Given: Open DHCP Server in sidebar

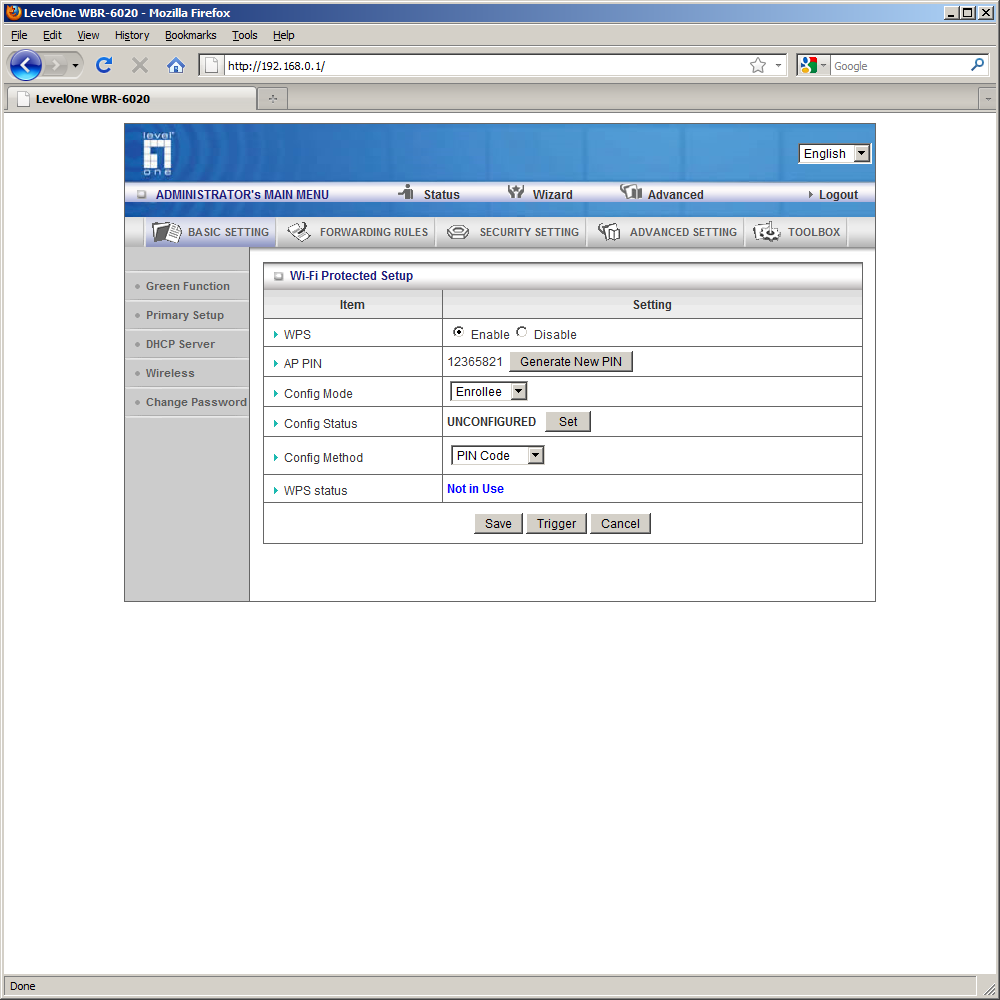Looking at the screenshot, I should (x=180, y=344).
